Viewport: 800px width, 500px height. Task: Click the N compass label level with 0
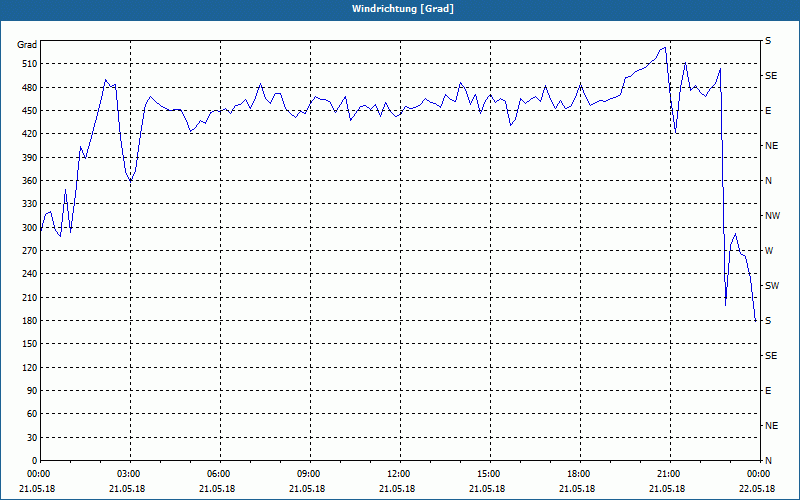768,460
